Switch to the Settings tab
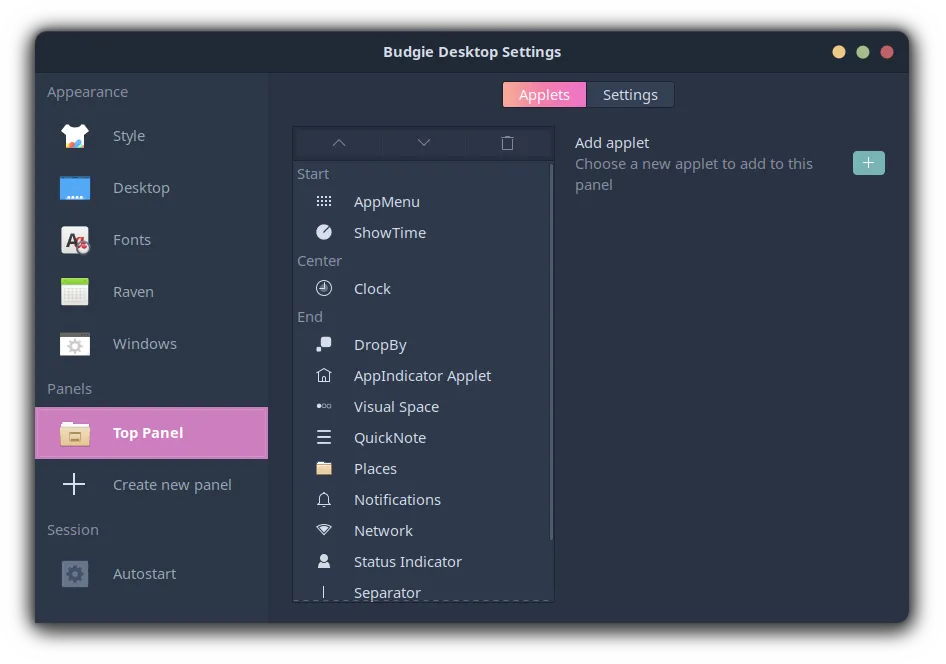Screen dimensions: 946x664 tap(630, 95)
